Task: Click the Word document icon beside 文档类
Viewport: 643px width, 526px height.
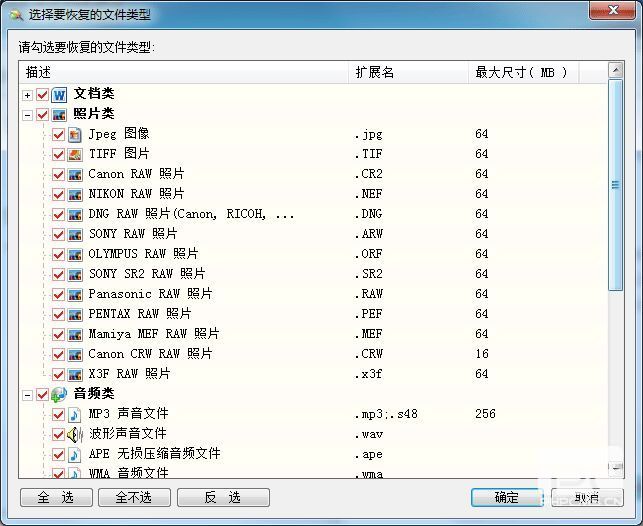Action: [x=58, y=94]
